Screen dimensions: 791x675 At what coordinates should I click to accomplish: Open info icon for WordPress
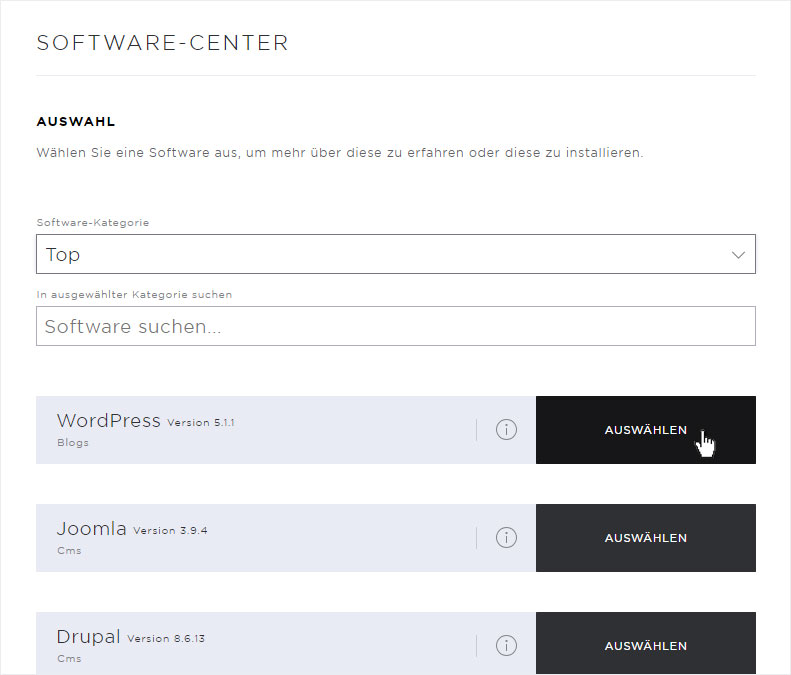coord(506,430)
